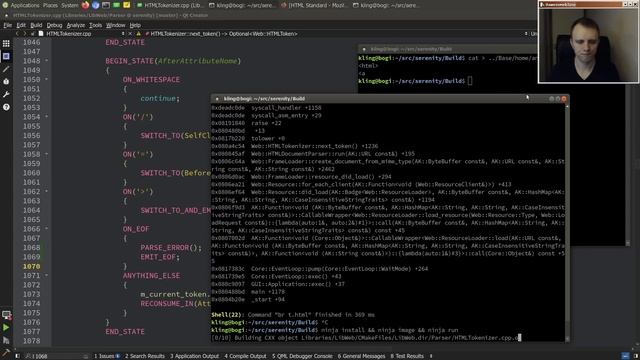Open the Debug menu
The image size is (640, 360).
(54, 25)
